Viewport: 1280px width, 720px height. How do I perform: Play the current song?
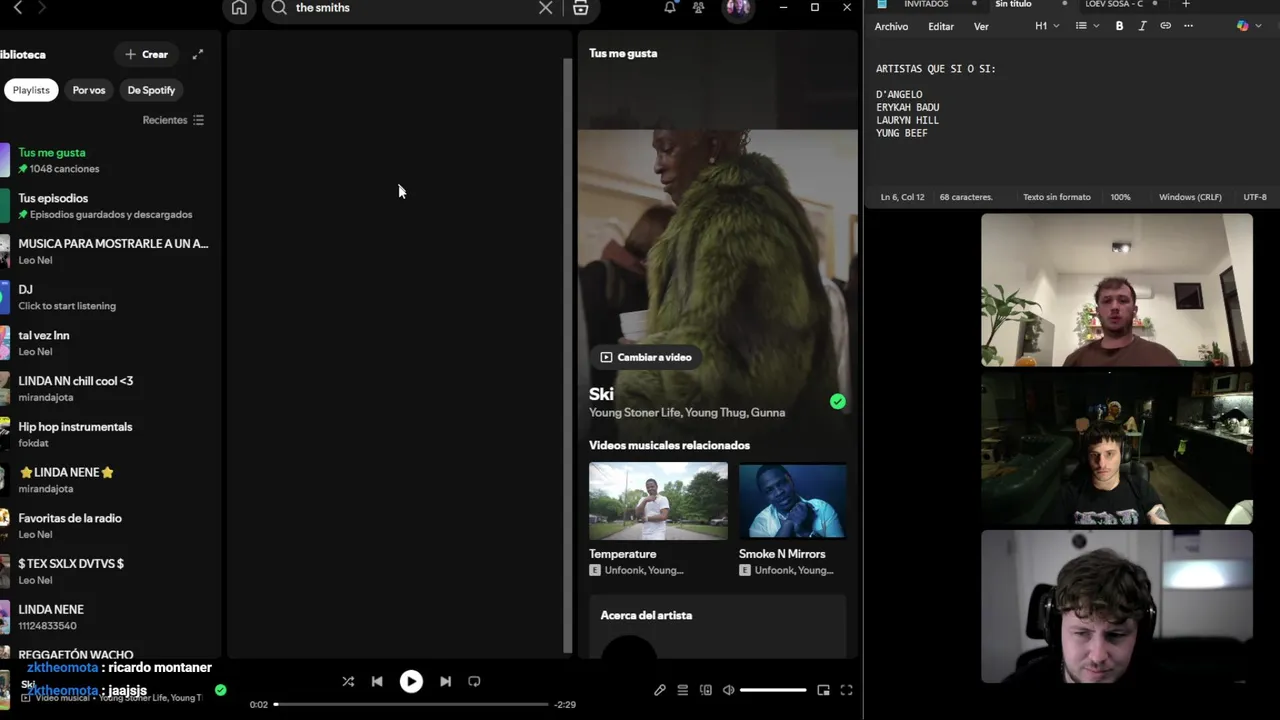411,681
